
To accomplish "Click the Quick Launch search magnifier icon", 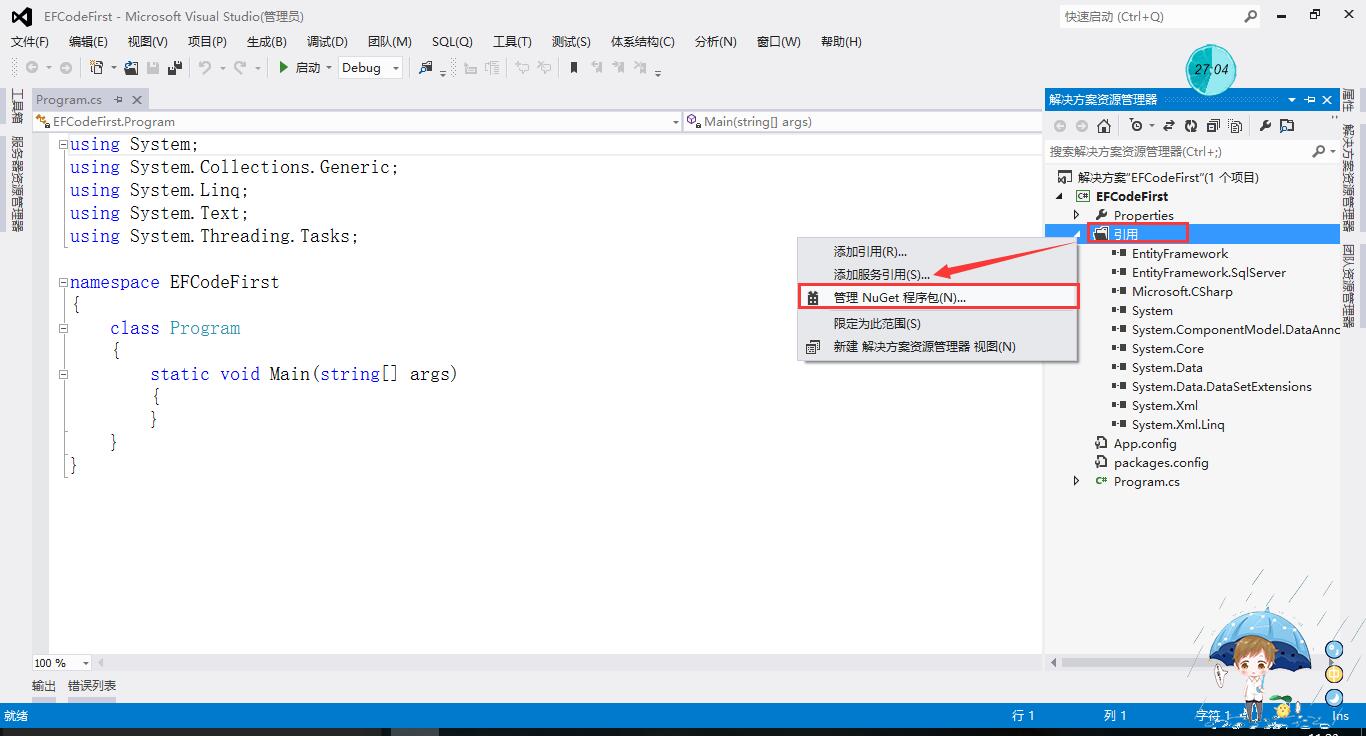I will point(1250,16).
